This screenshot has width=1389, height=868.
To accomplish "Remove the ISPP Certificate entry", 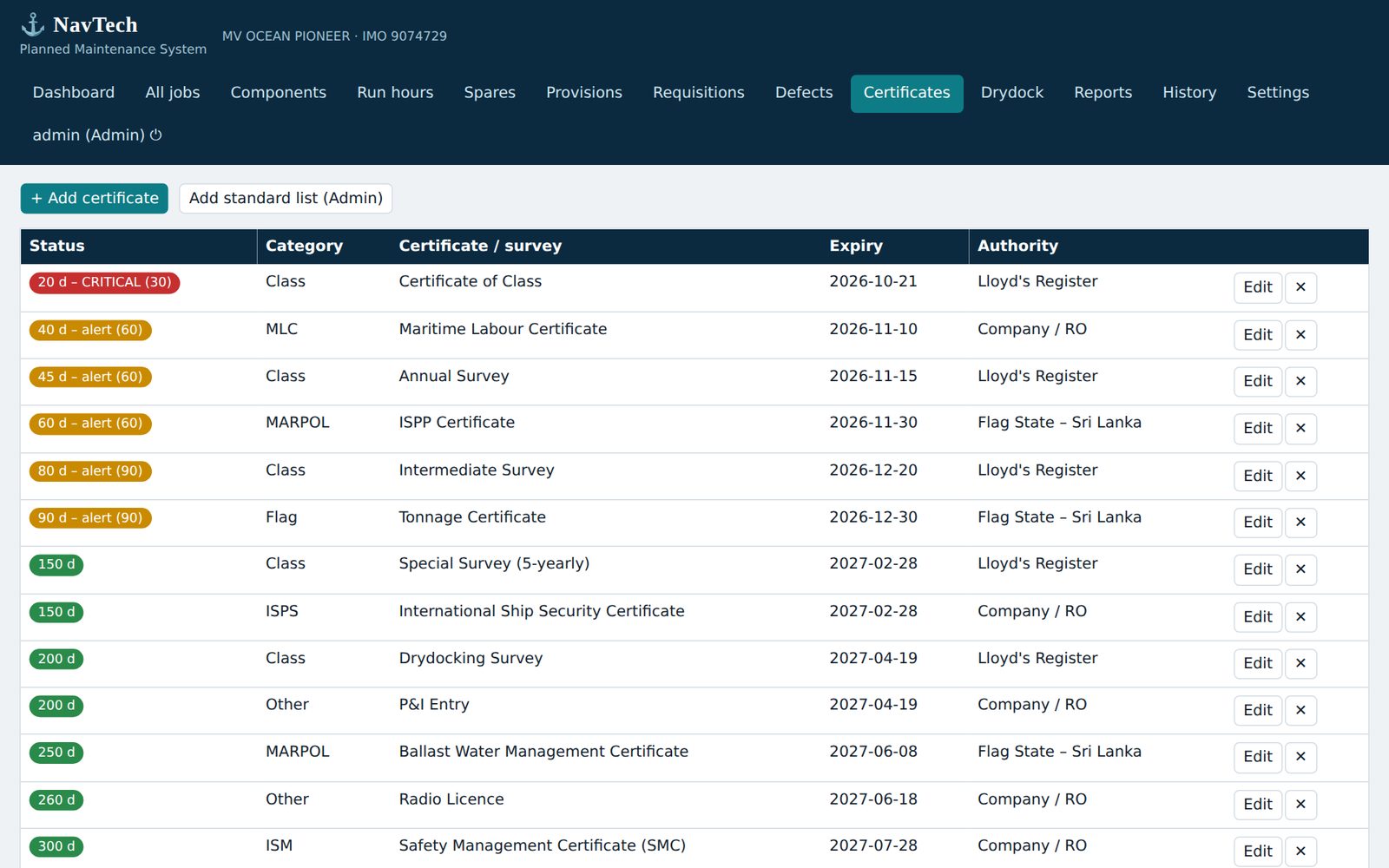I will pos(1300,428).
